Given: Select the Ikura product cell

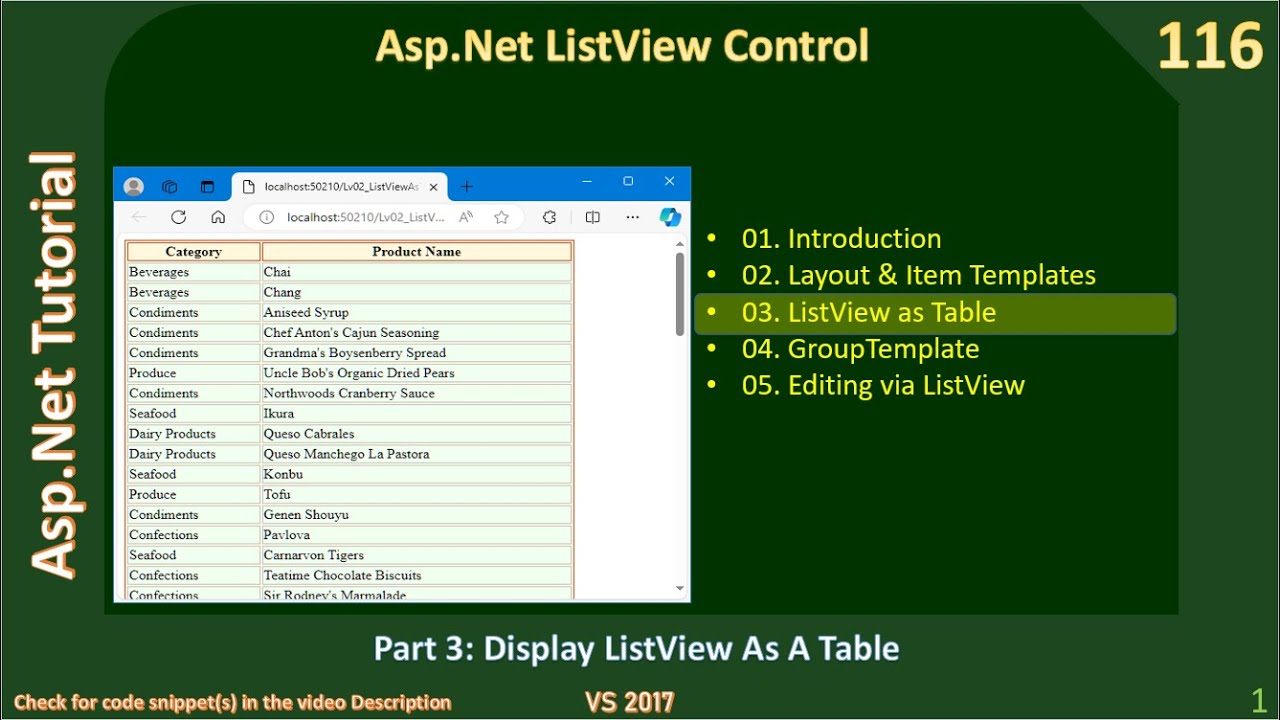Looking at the screenshot, I should point(417,414).
